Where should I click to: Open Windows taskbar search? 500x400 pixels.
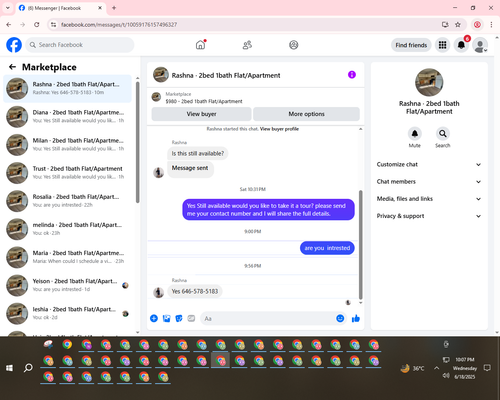coord(28,368)
